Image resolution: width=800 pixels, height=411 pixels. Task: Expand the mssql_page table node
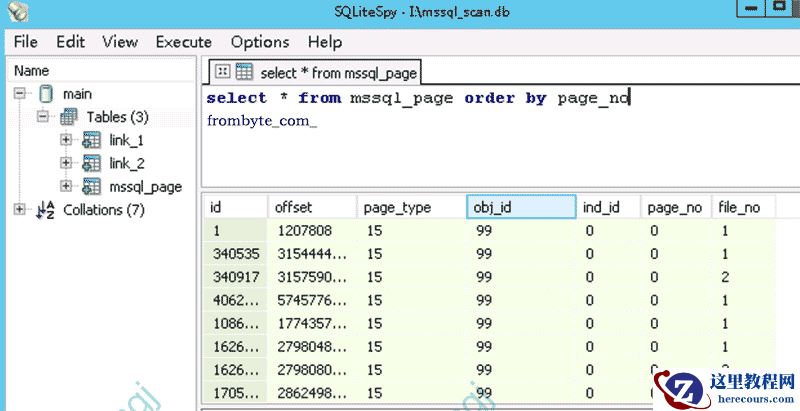tap(66, 186)
